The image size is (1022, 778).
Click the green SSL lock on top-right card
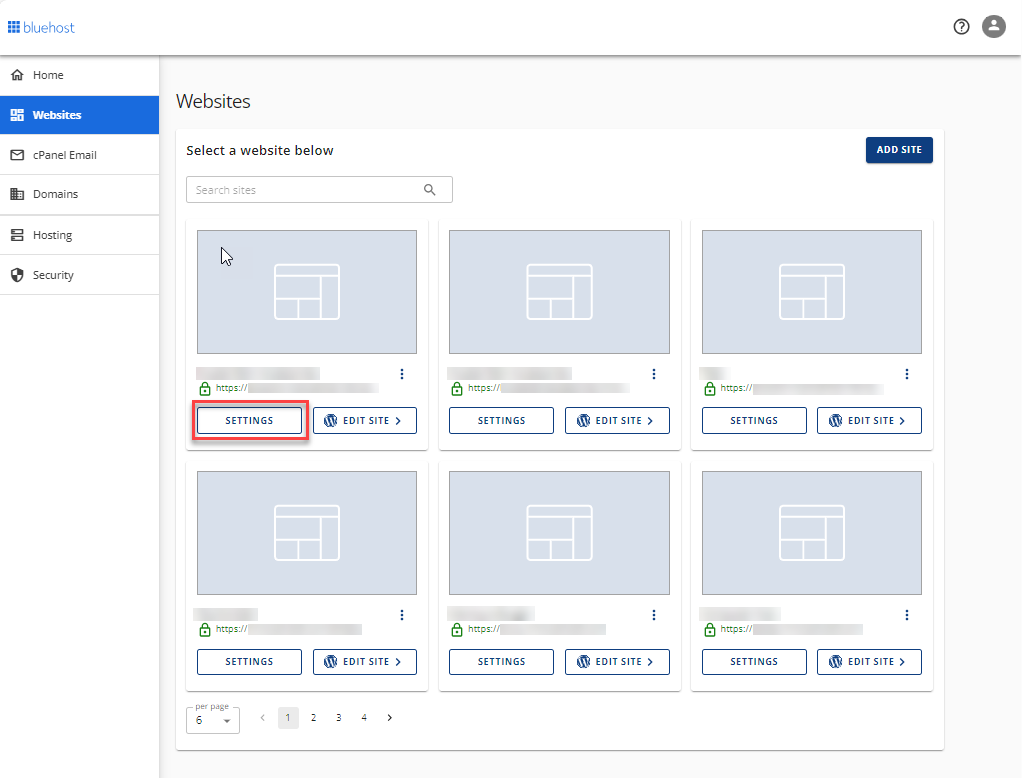710,389
